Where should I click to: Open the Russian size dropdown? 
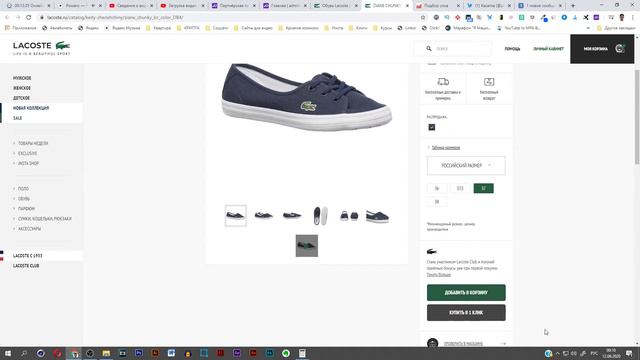click(x=466, y=165)
